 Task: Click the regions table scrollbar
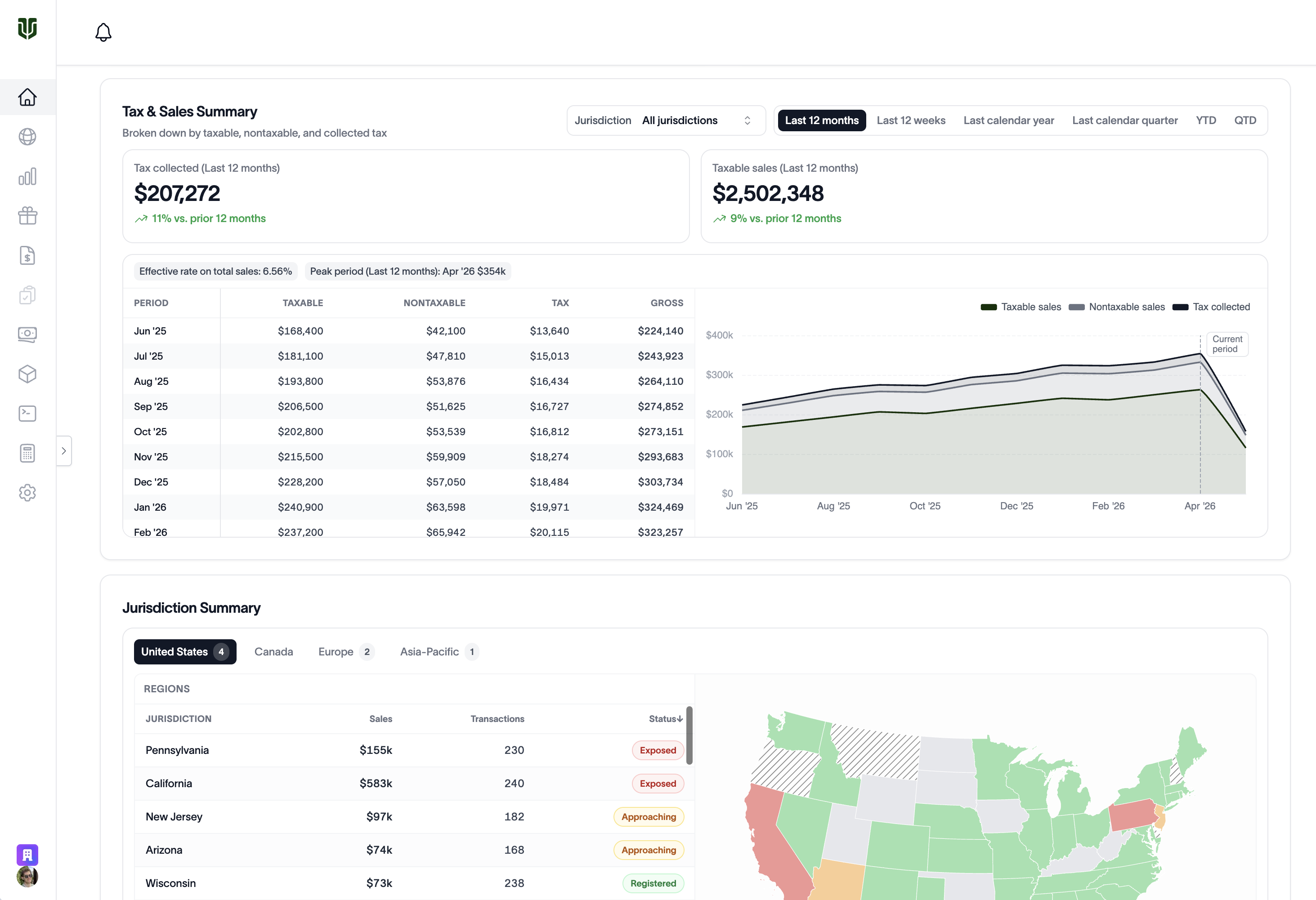[x=689, y=736]
